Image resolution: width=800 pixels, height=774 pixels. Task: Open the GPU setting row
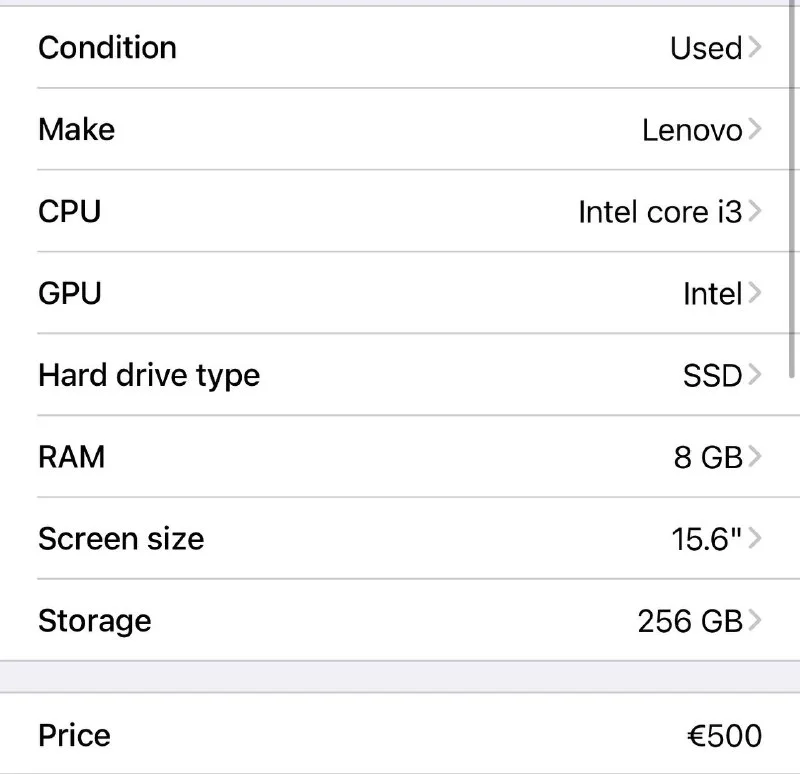(x=70, y=293)
